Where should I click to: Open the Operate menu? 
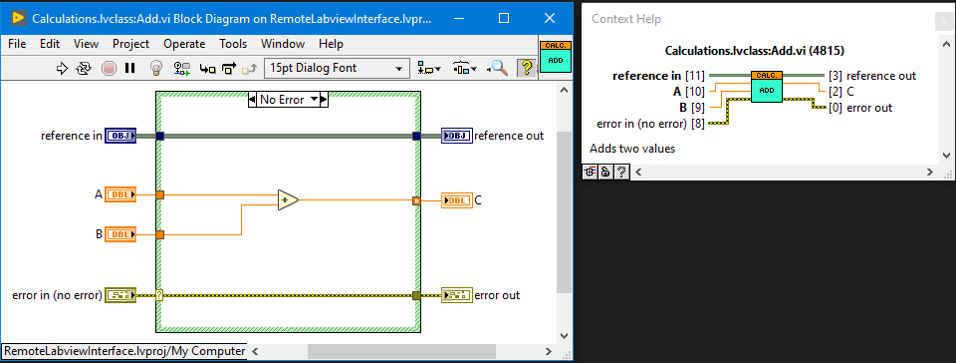point(184,44)
